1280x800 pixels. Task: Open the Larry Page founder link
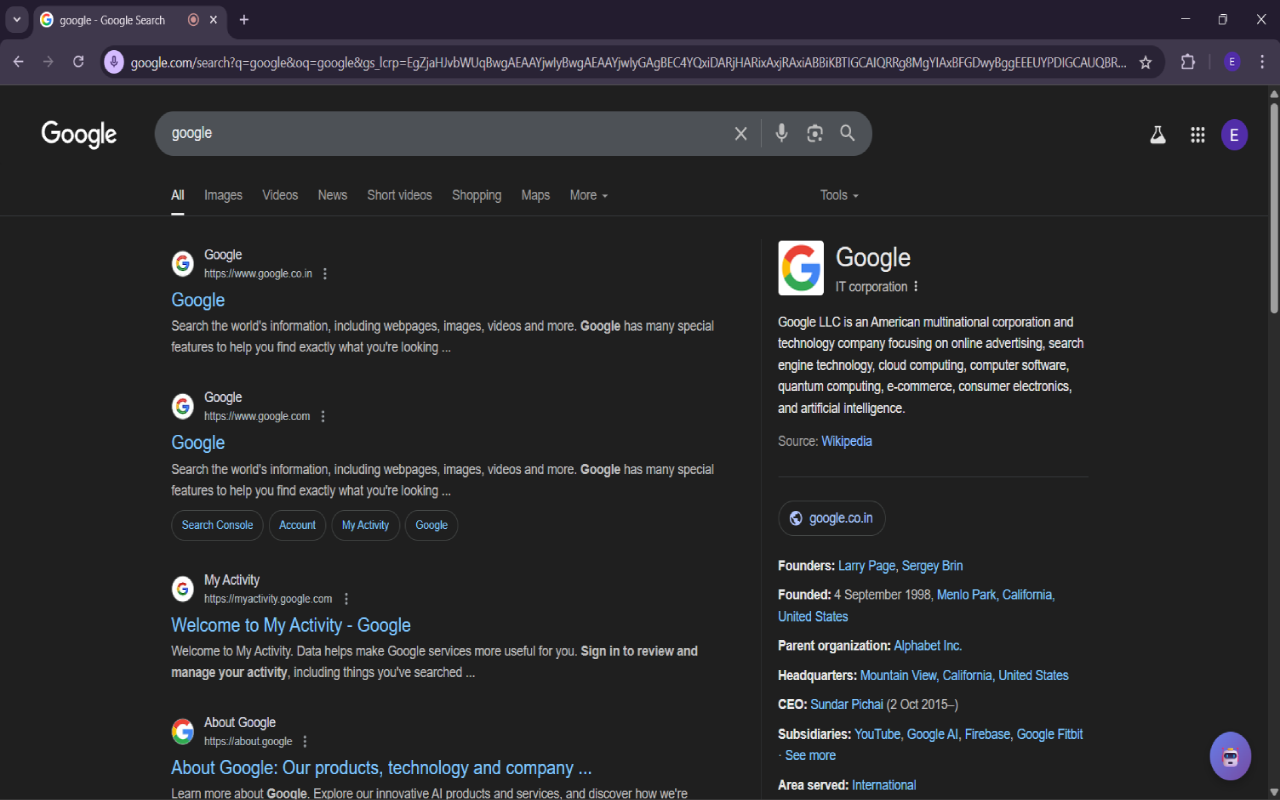coord(867,566)
